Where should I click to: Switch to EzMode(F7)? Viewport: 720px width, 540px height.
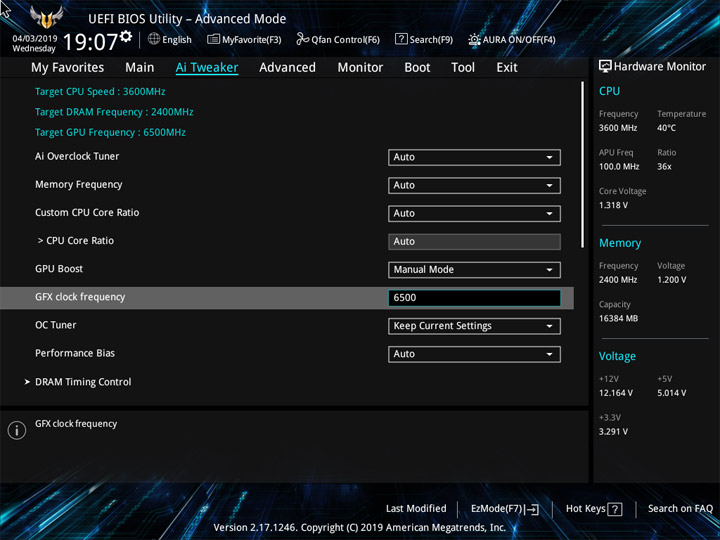tap(505, 509)
